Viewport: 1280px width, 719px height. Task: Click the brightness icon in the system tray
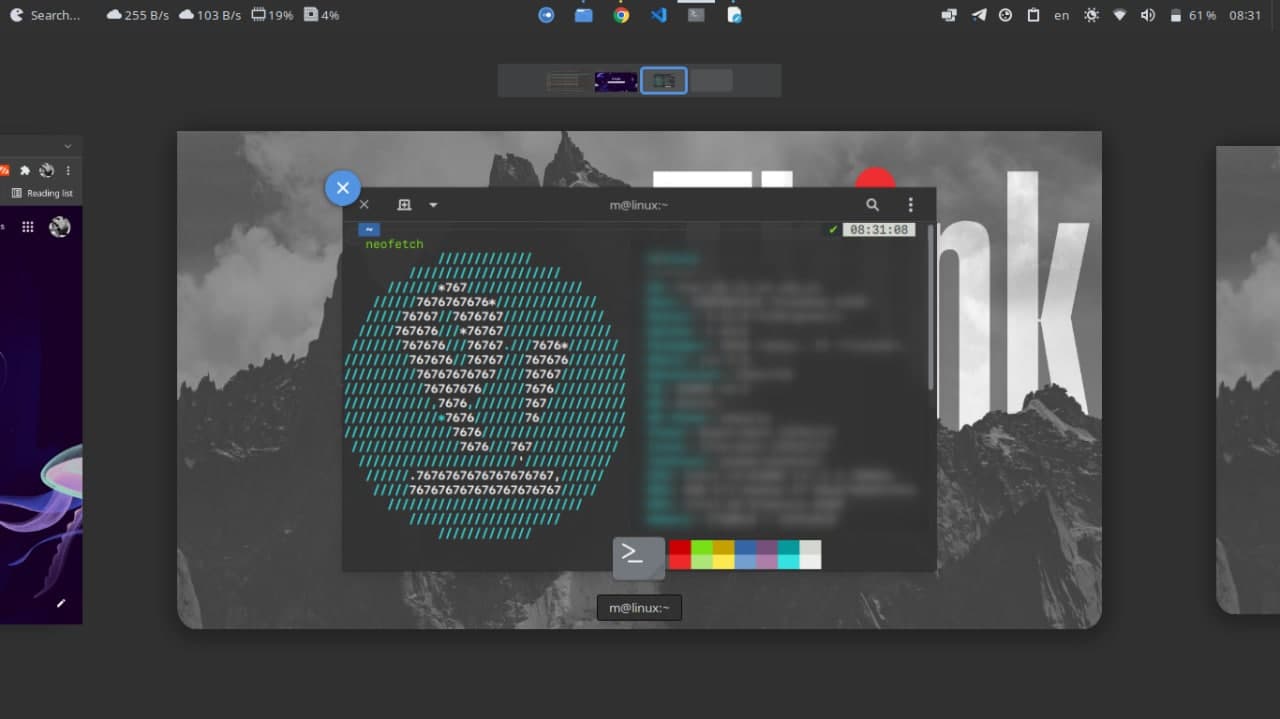point(1092,15)
